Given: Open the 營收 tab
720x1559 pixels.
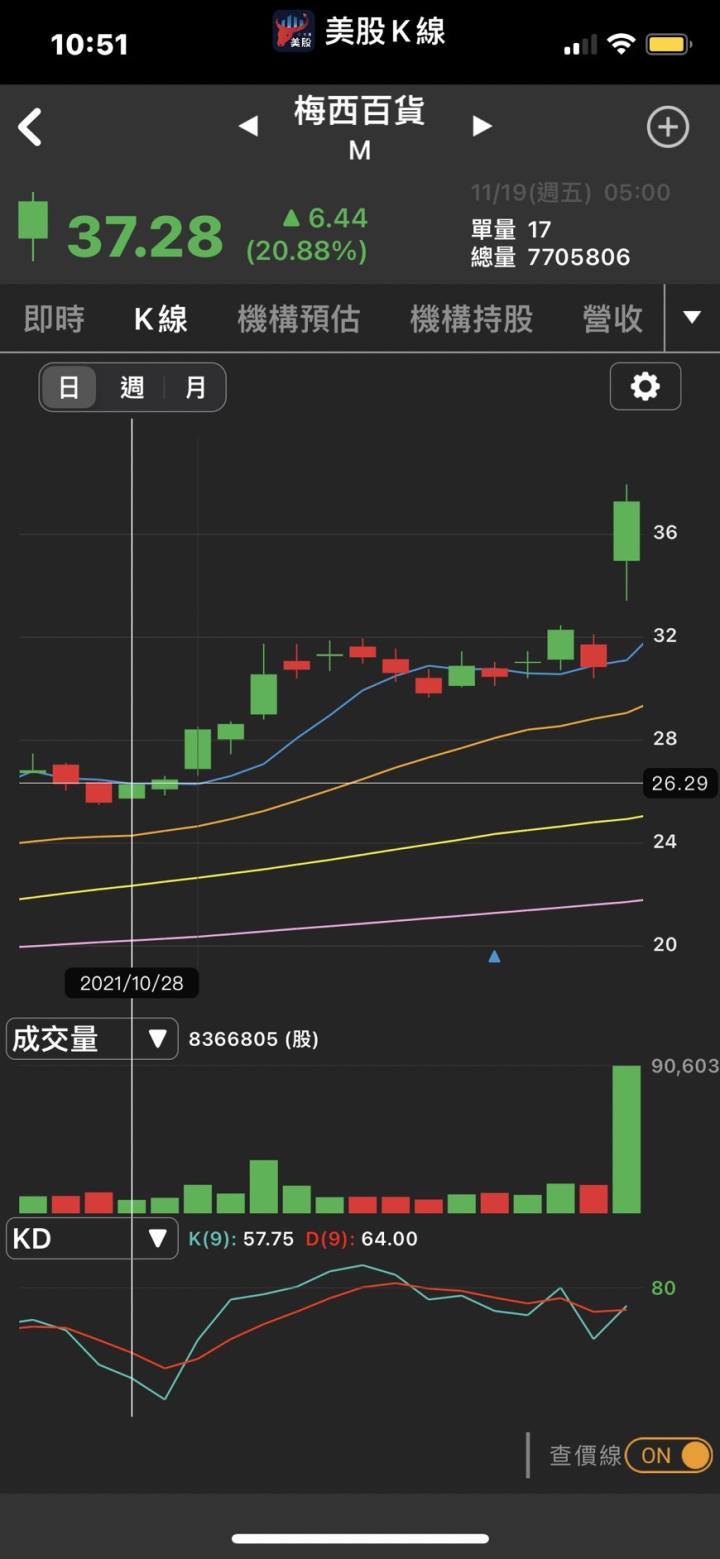Looking at the screenshot, I should point(613,319).
